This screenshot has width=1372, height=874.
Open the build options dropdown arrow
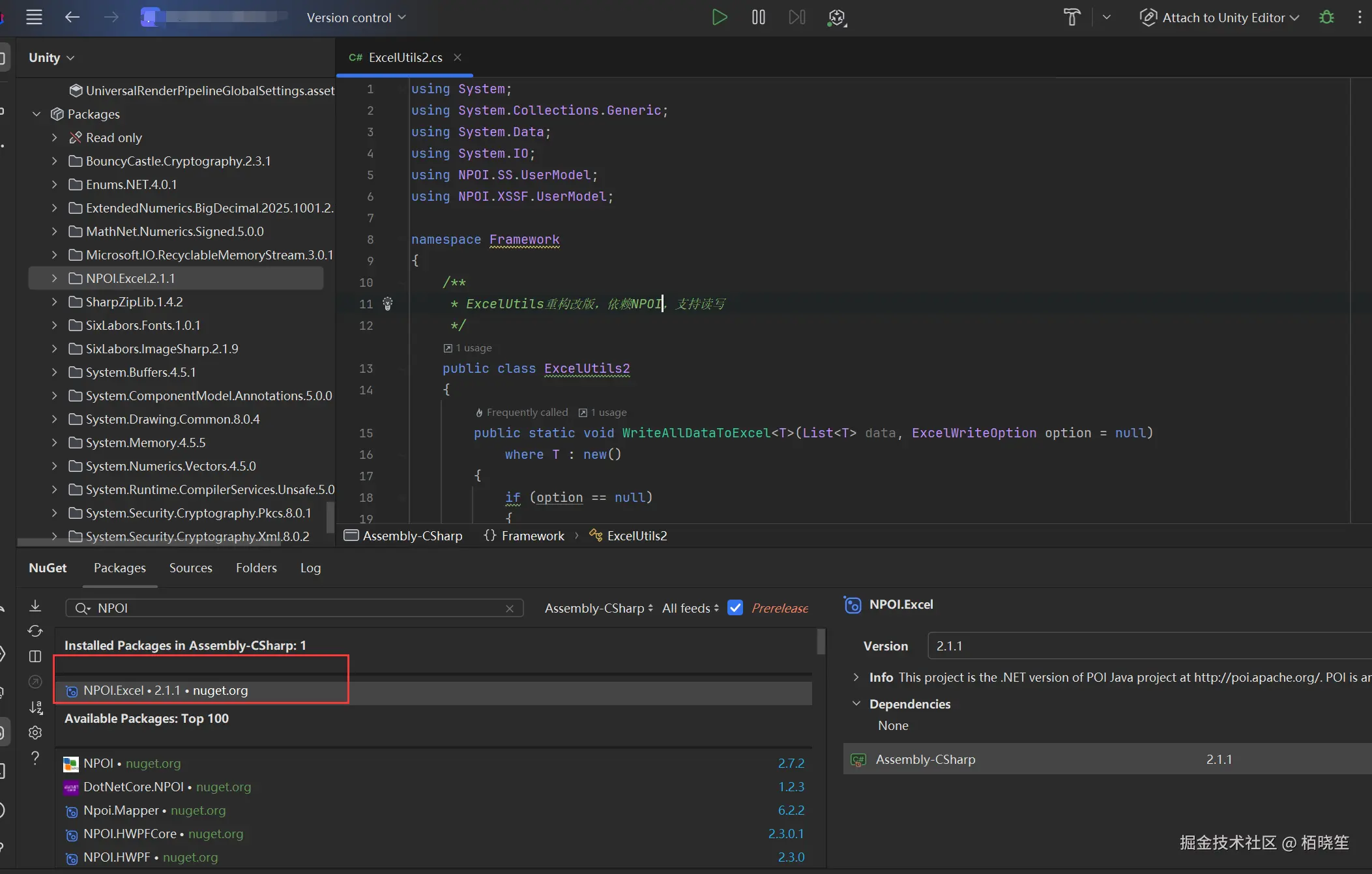pyautogui.click(x=1107, y=18)
